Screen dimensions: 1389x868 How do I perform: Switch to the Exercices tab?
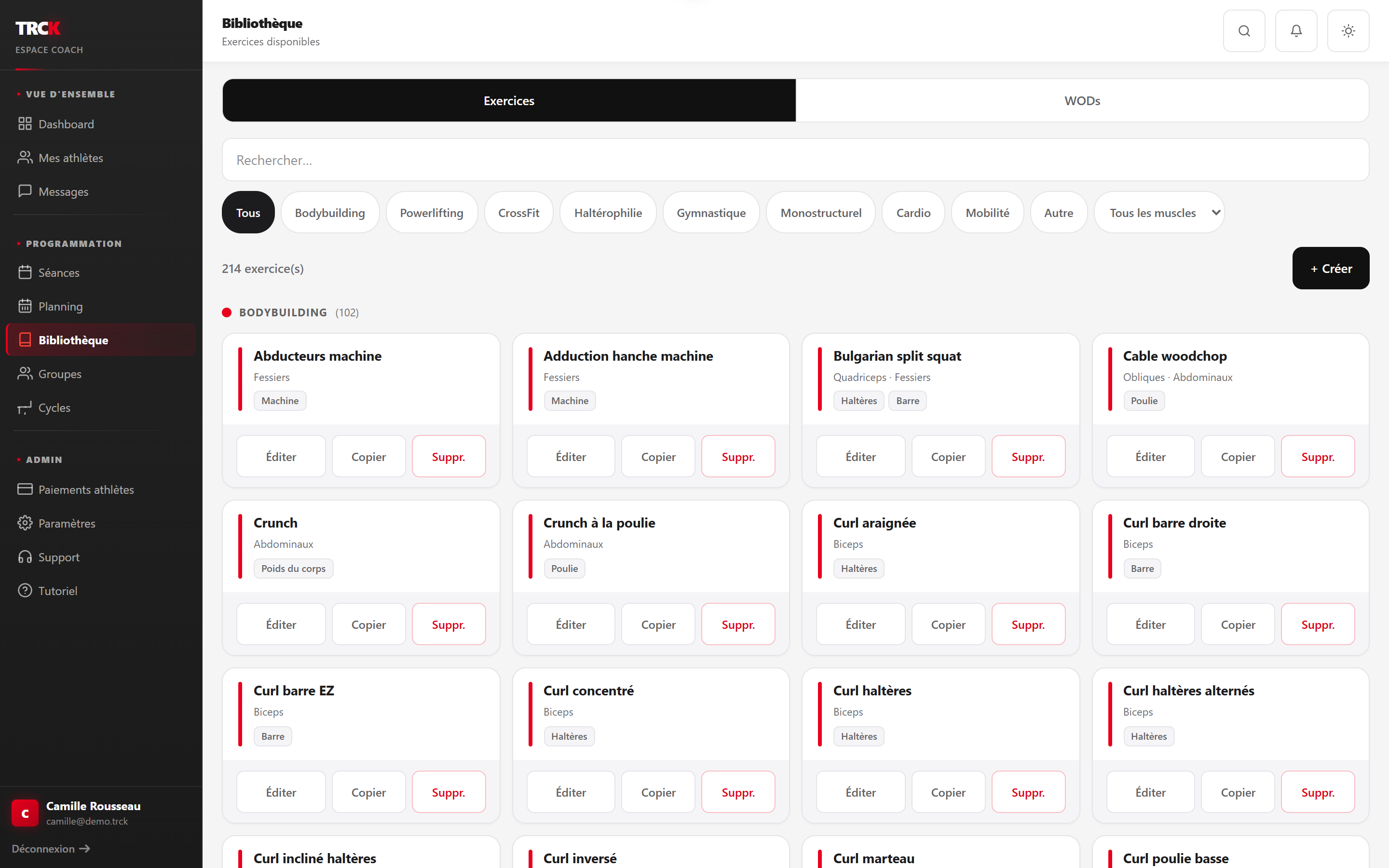point(508,100)
